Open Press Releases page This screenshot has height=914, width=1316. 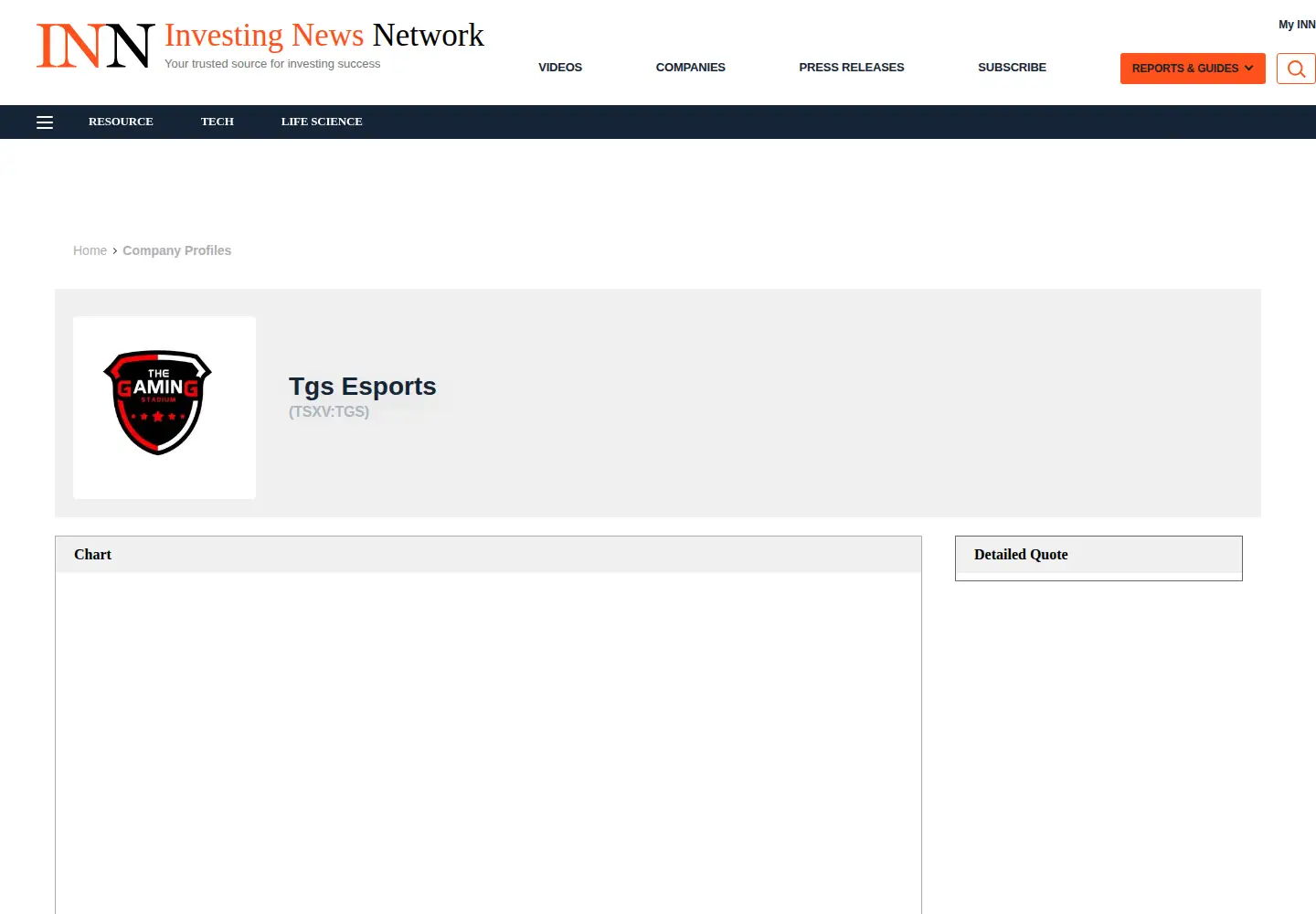click(852, 68)
